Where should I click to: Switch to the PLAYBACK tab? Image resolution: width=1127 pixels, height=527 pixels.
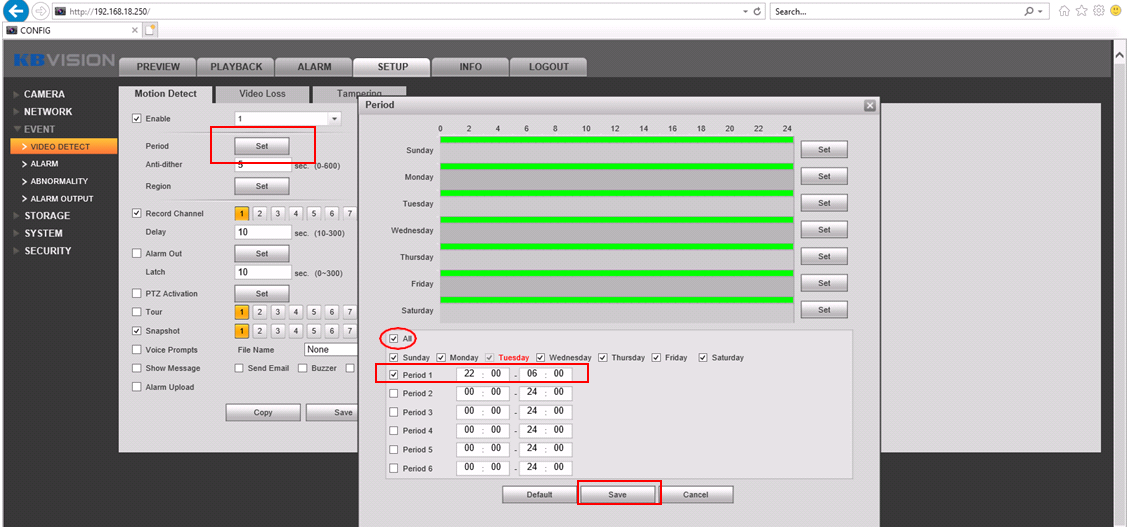pos(236,67)
